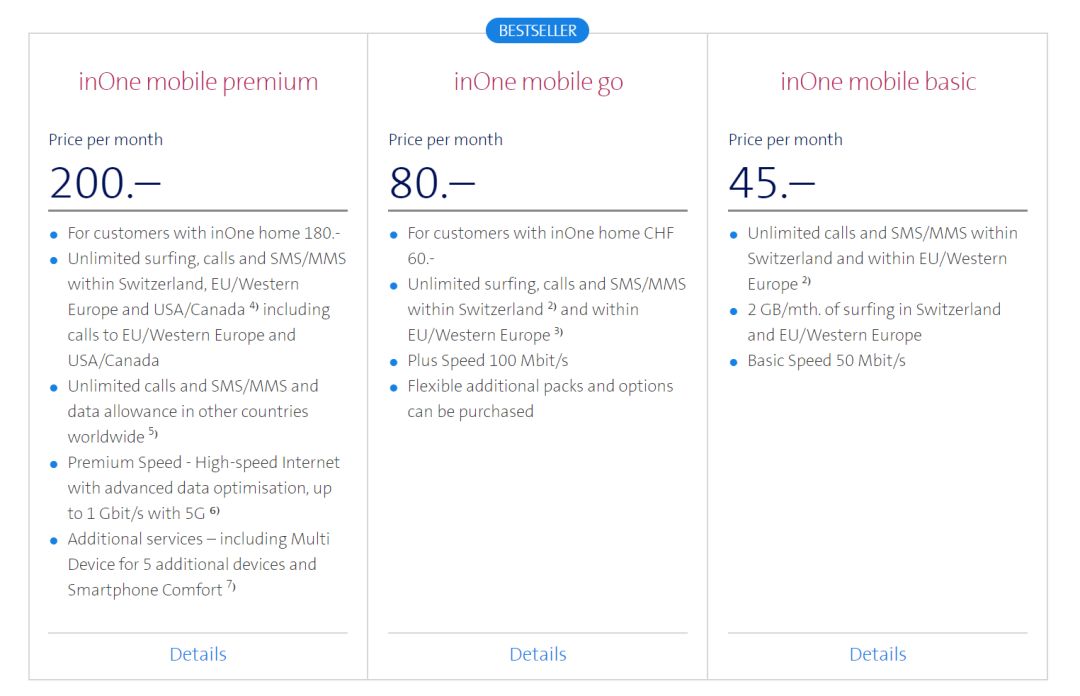1080x696 pixels.
Task: Click footnote 4 after USA/Canada
Action: [254, 306]
